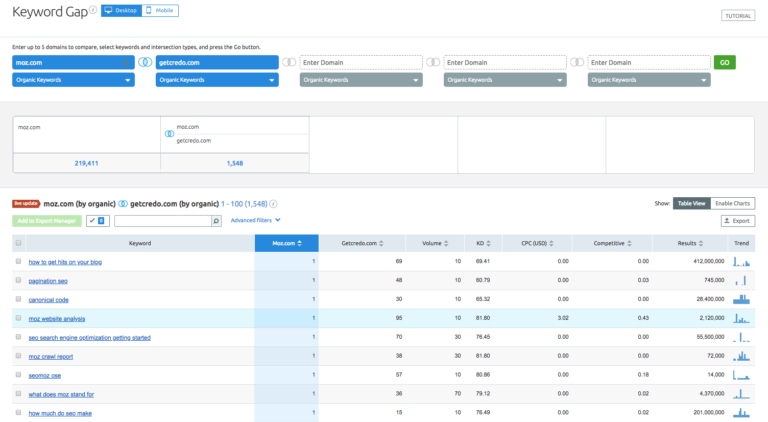The height and width of the screenshot is (422, 768).
Task: Check the box for how much do seo make
Action: click(19, 413)
